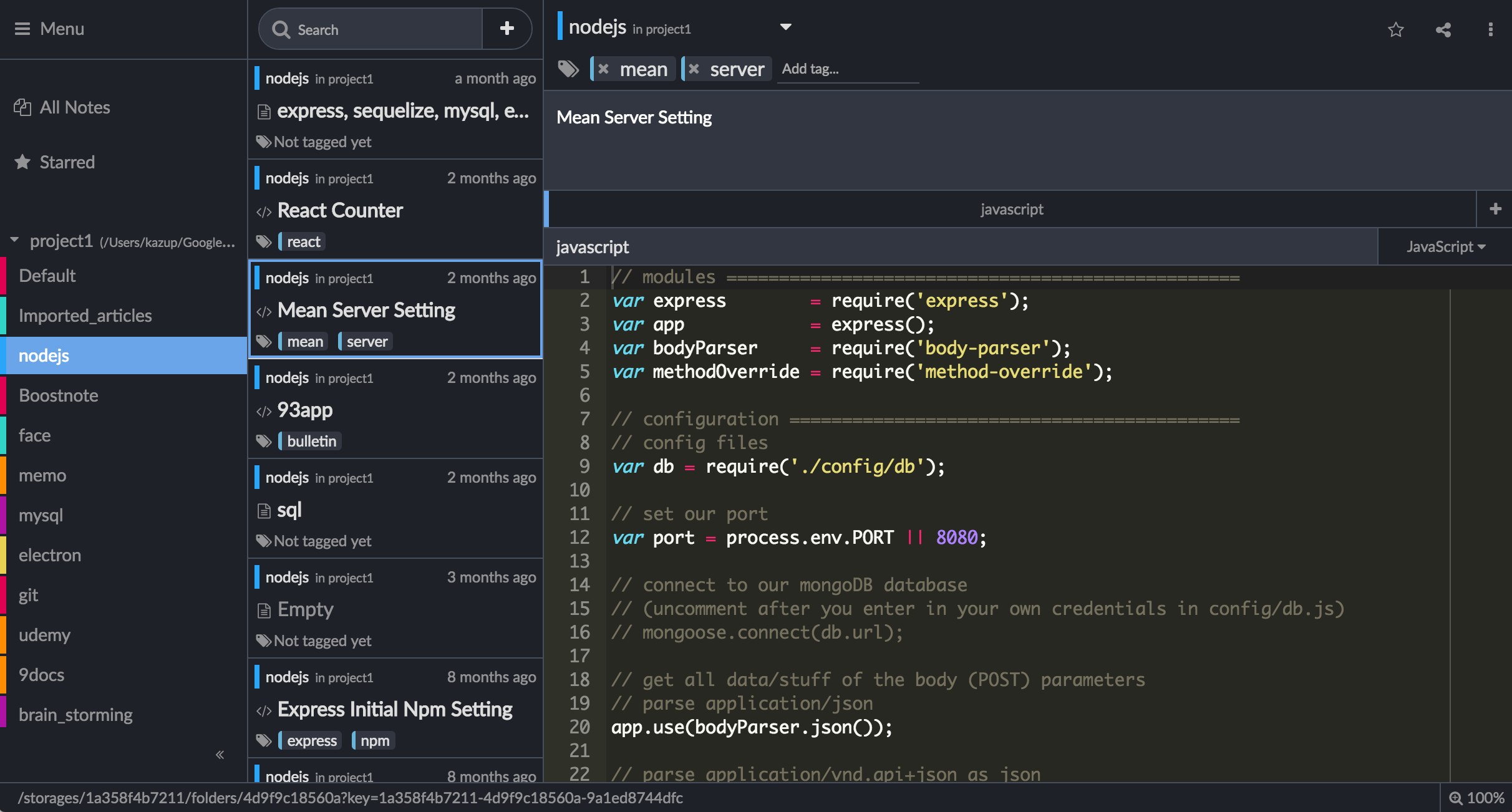Open the nodejs folder selector dropdown arrow
Viewport: 1512px width, 812px height.
point(785,27)
